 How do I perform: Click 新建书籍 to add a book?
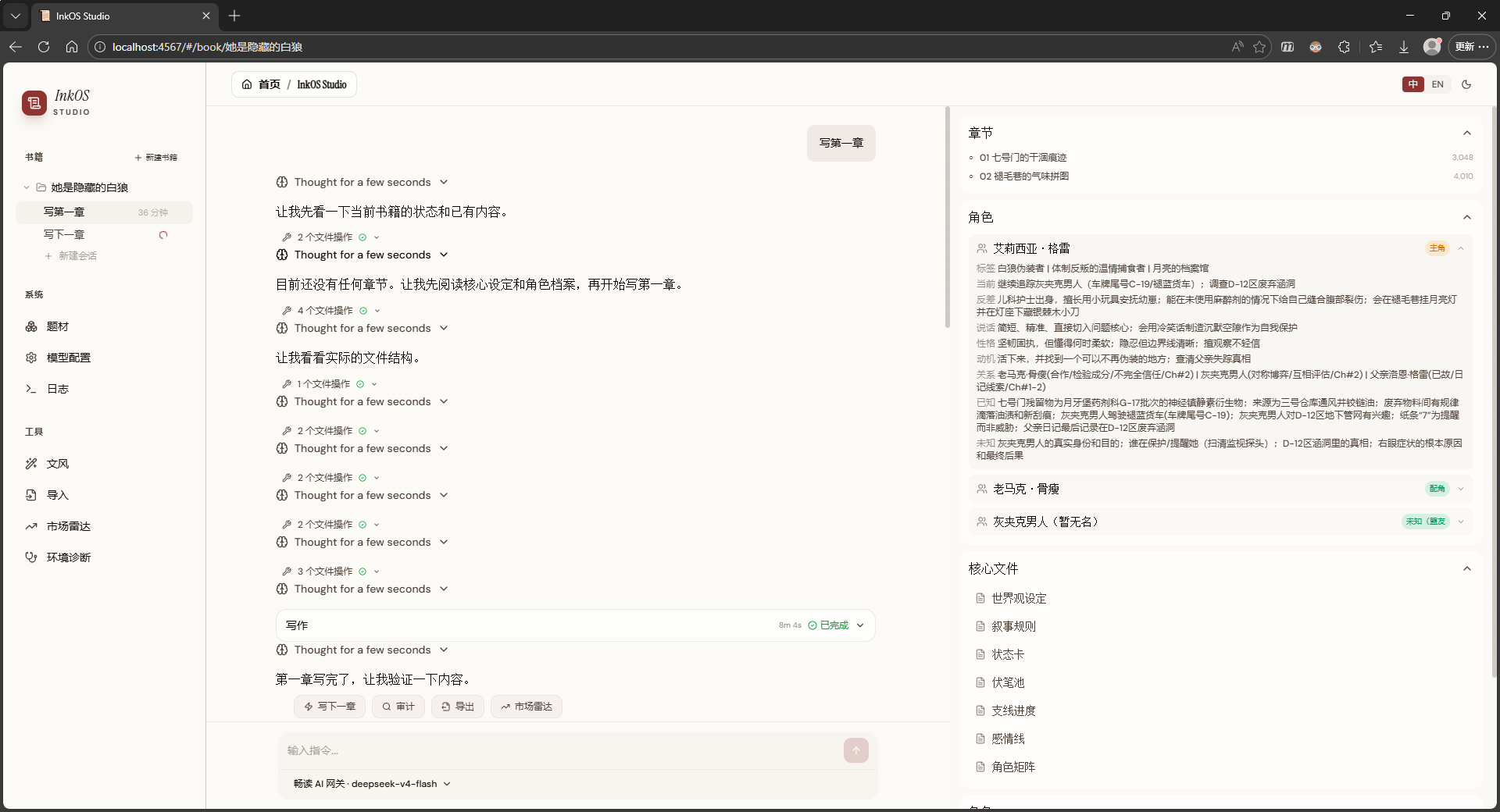(x=155, y=158)
